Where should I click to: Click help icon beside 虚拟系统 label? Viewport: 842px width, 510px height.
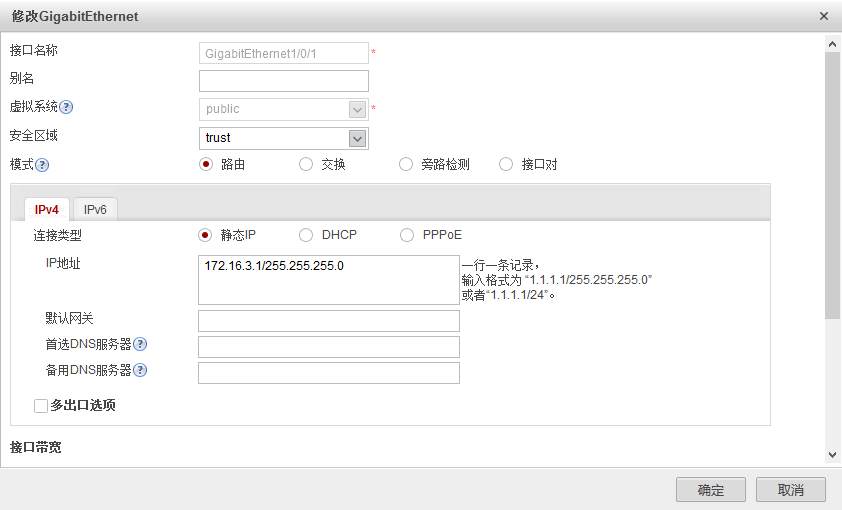pos(67,108)
